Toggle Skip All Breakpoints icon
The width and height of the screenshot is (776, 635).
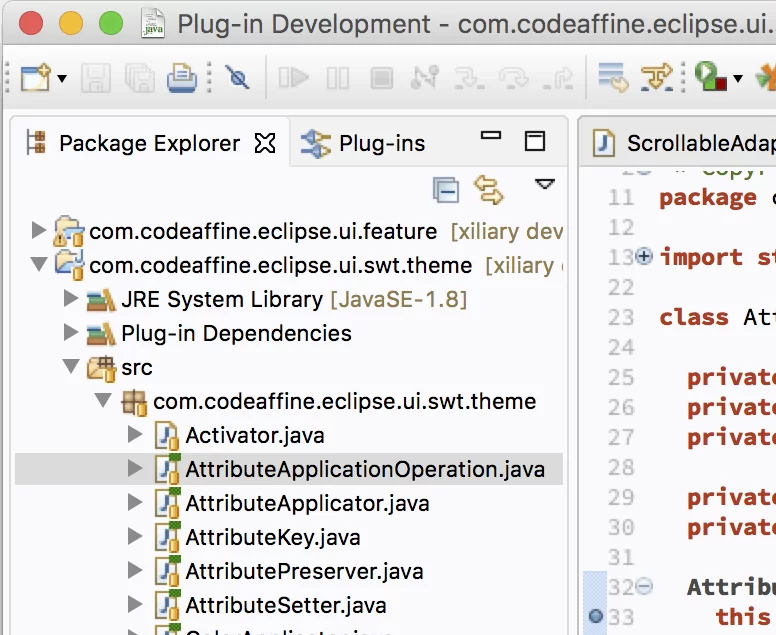coord(237,78)
